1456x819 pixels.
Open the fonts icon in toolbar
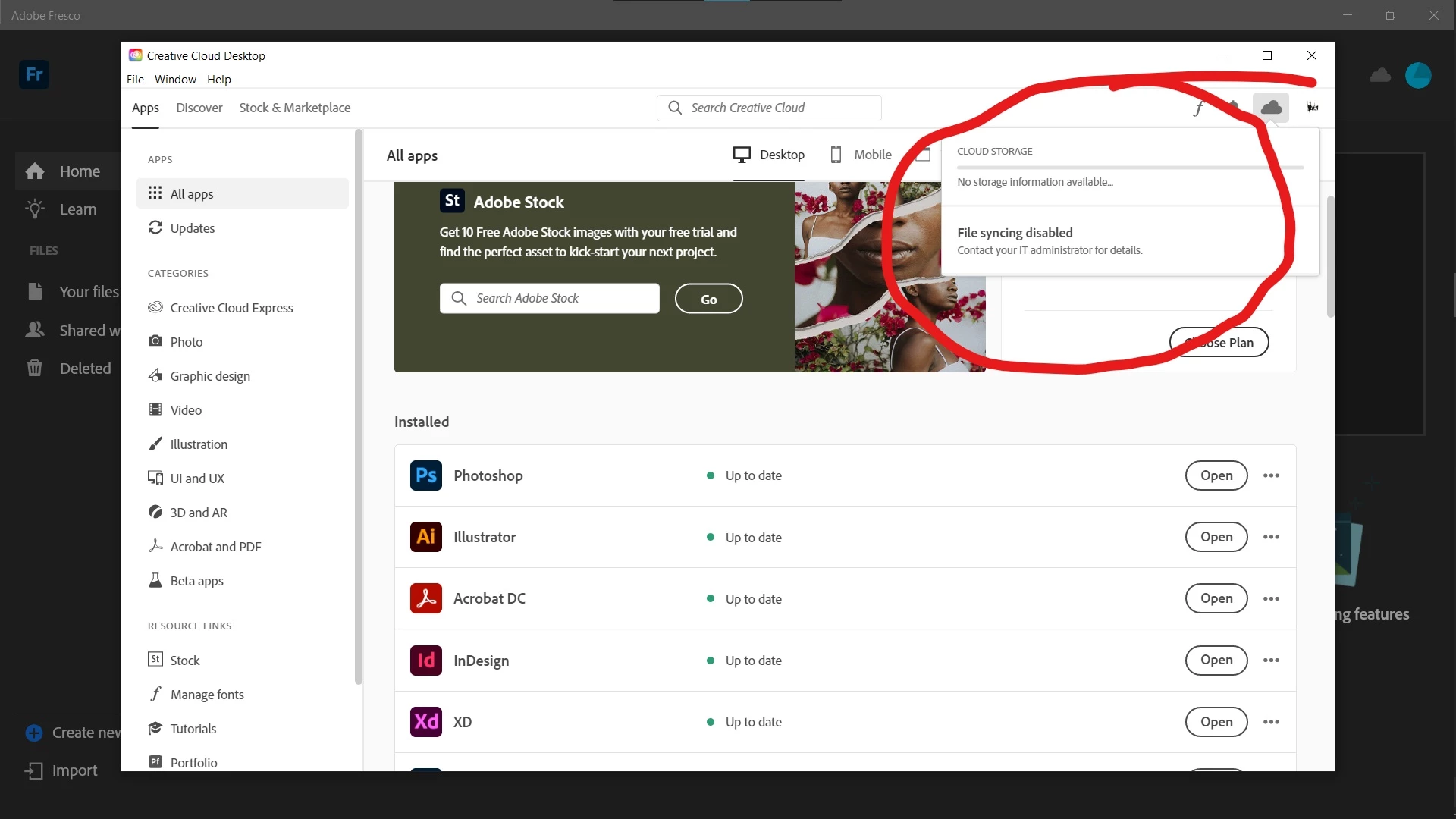(x=1198, y=108)
